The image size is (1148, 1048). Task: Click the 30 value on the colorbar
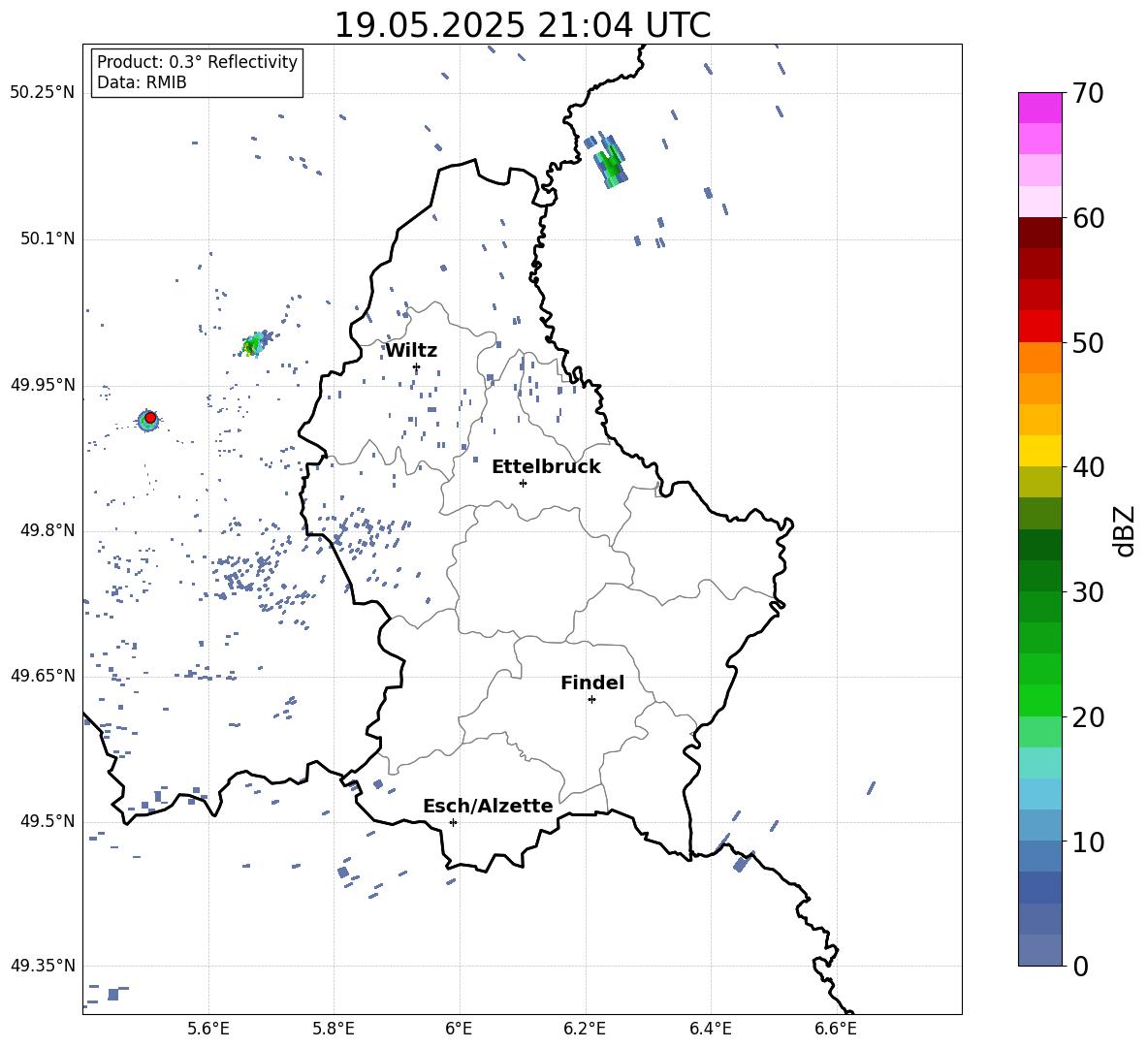coord(1087,592)
